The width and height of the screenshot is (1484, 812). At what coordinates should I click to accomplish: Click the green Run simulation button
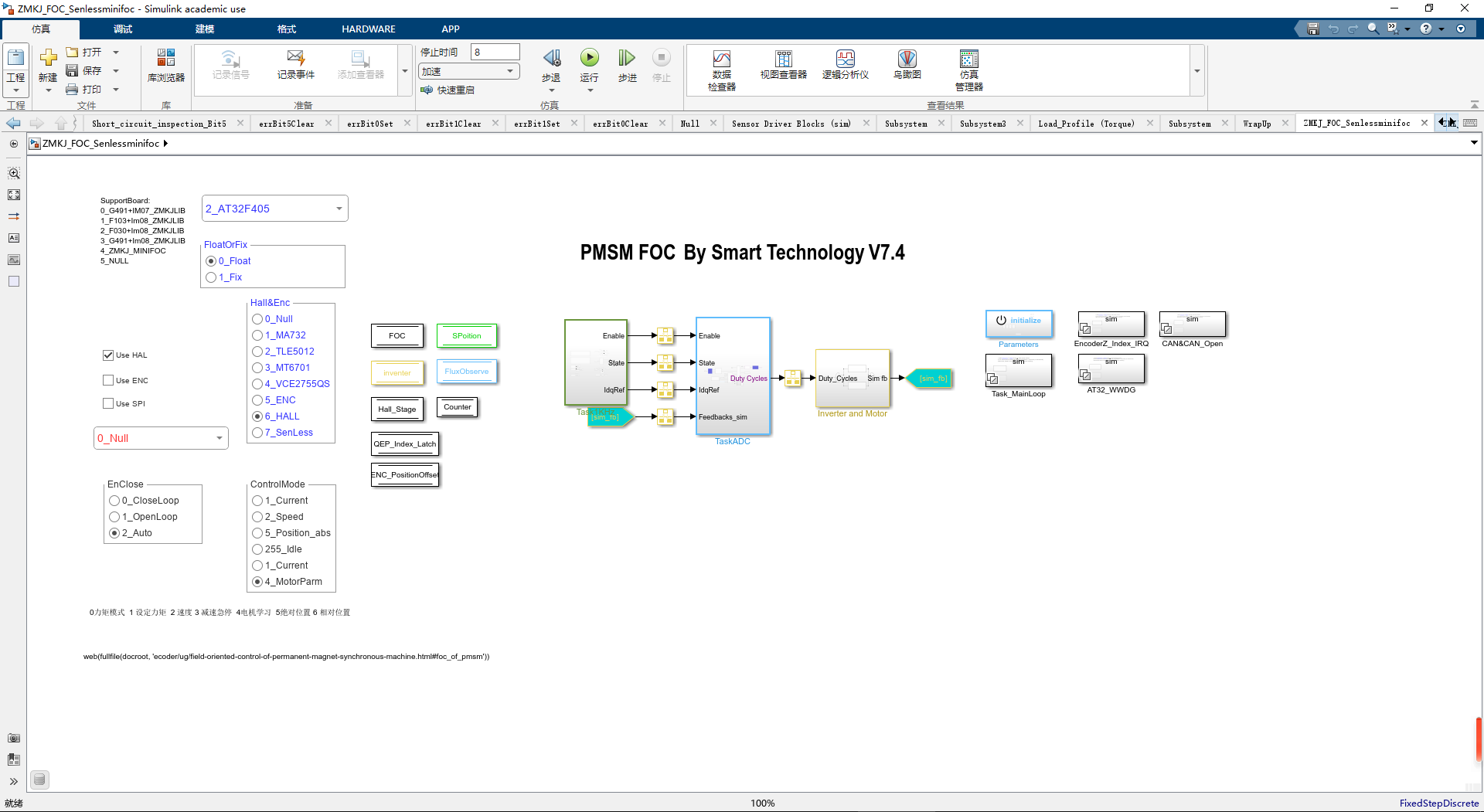pyautogui.click(x=589, y=58)
